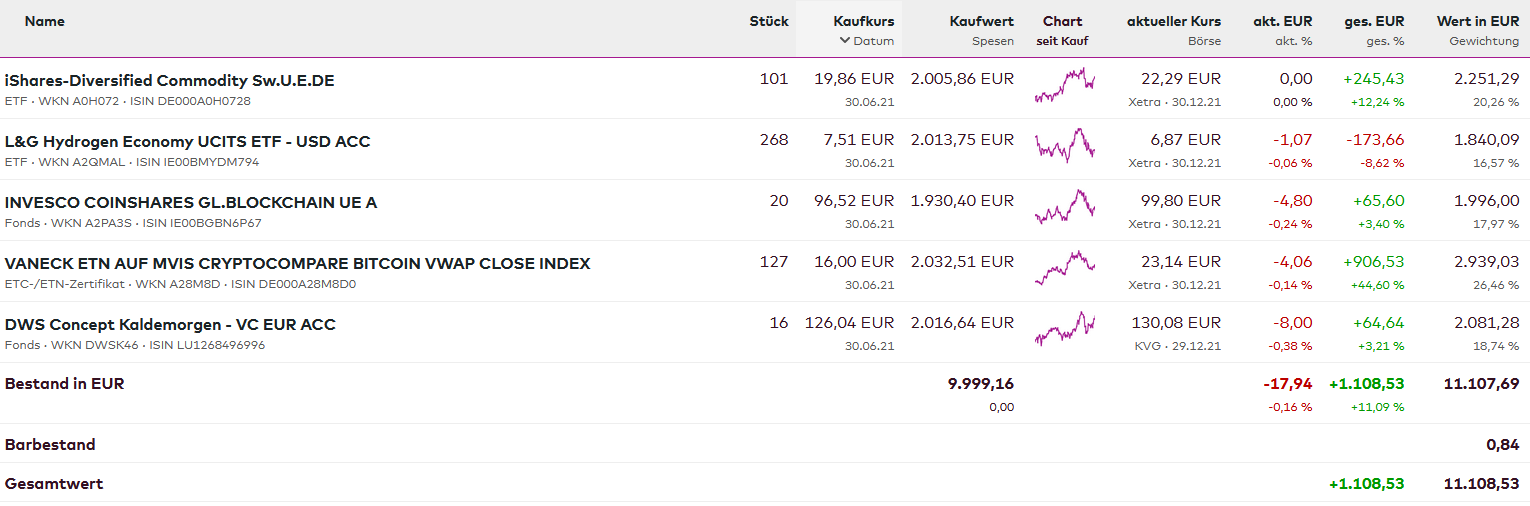Open iShares-Diversified Commodity Sw.U.E.DE details
1530x506 pixels.
pyautogui.click(x=169, y=80)
